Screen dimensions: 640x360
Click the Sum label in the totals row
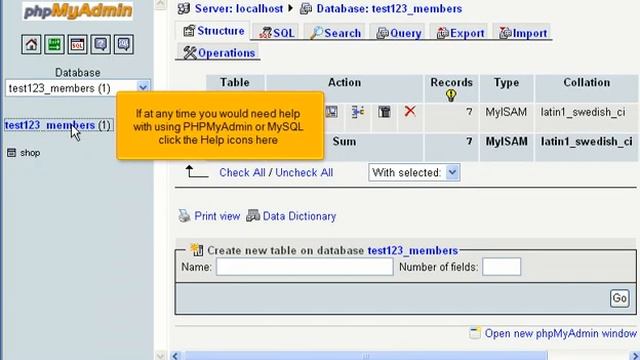344,142
